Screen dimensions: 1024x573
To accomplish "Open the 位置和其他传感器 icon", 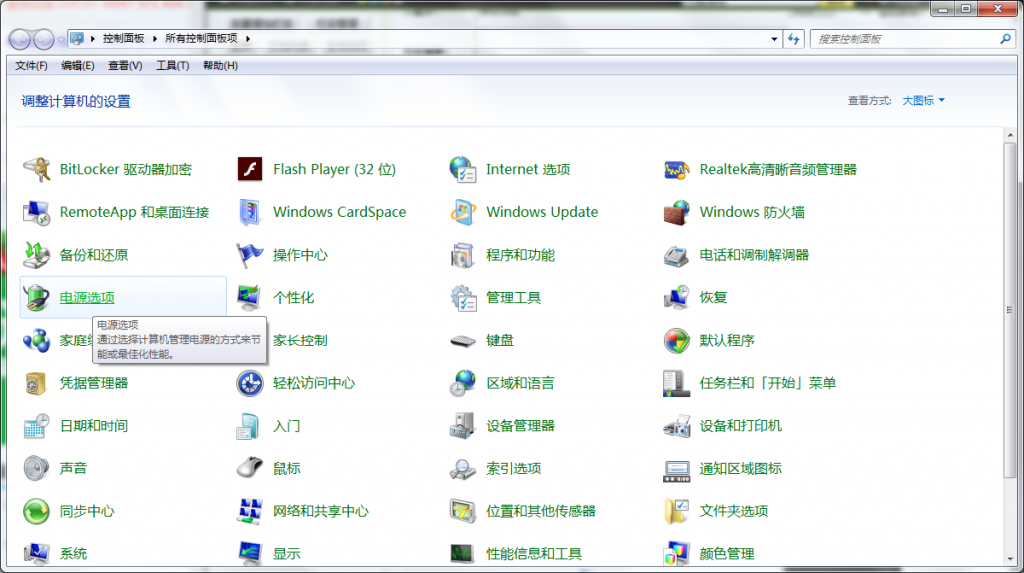I will coord(462,512).
